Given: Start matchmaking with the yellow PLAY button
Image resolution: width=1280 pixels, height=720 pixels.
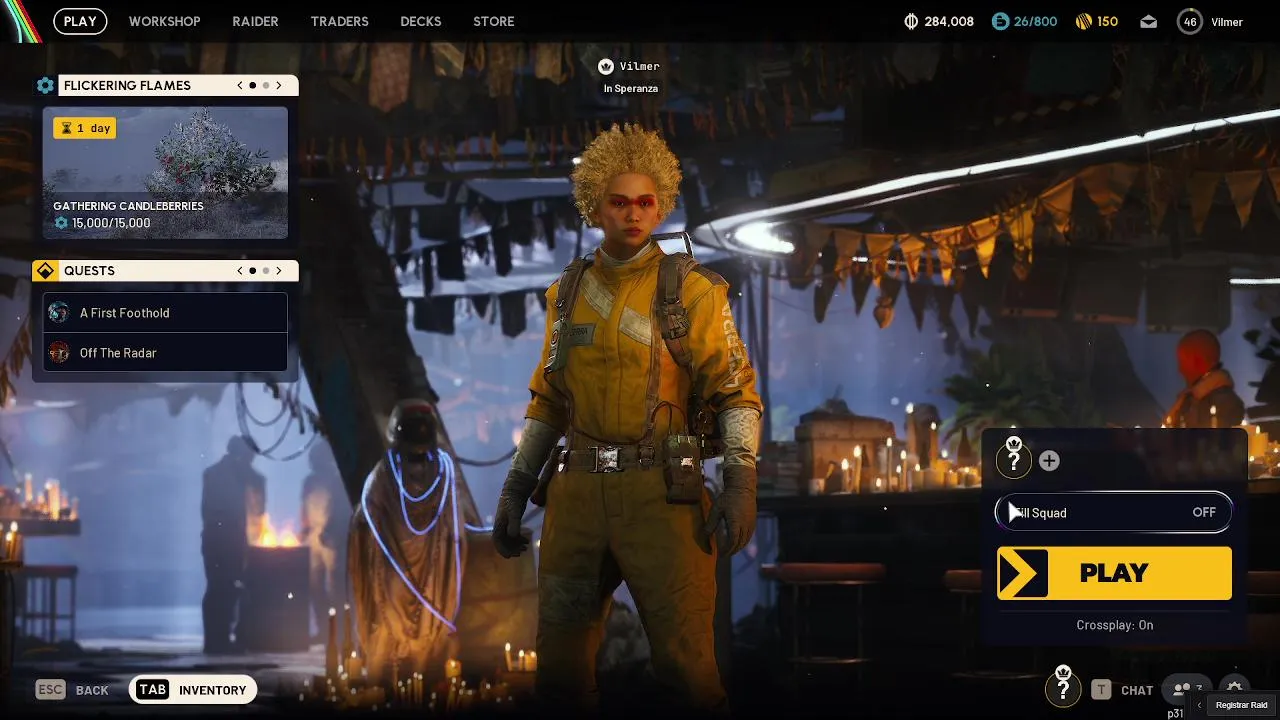Looking at the screenshot, I should [x=1114, y=573].
